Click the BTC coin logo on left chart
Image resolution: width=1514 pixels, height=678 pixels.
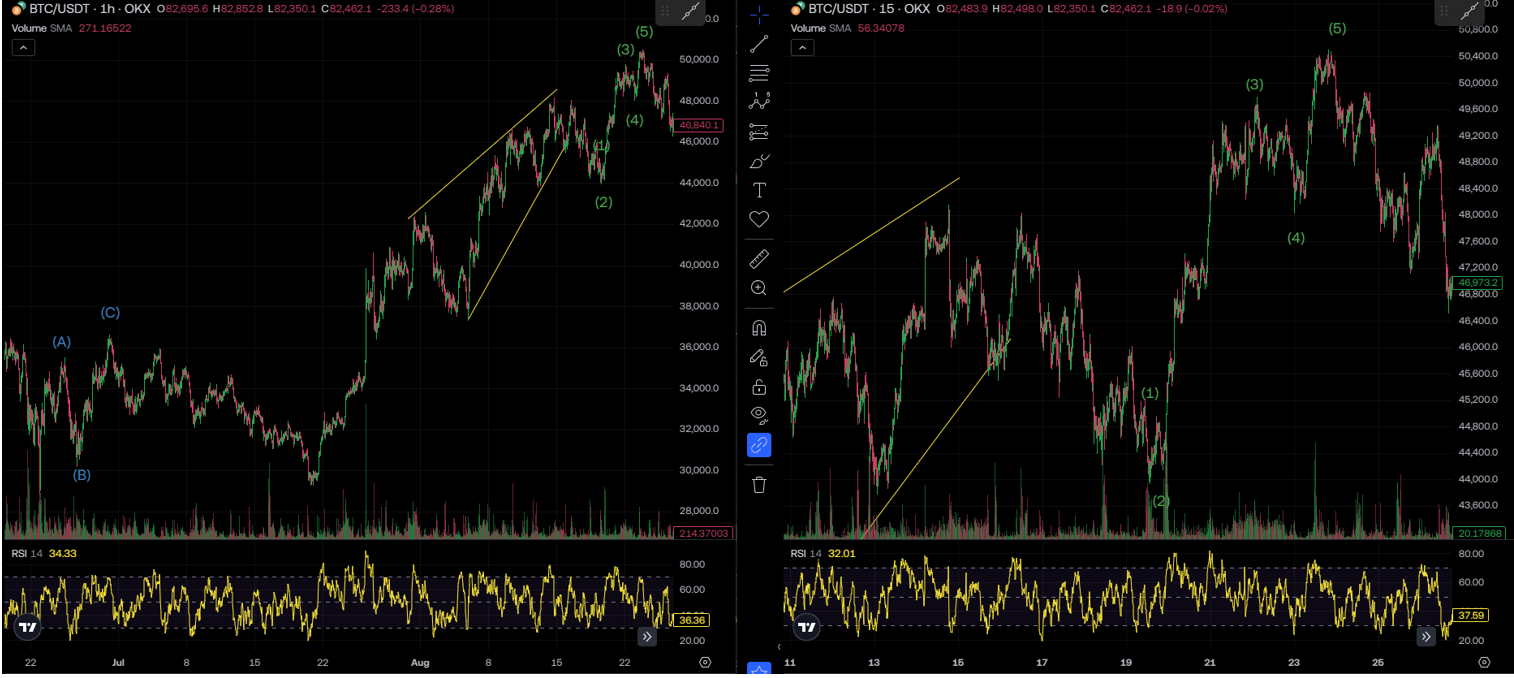(17, 9)
